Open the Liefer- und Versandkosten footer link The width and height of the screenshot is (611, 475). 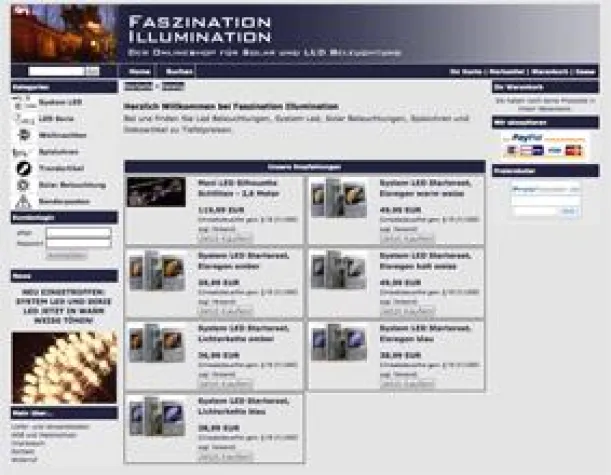50,427
